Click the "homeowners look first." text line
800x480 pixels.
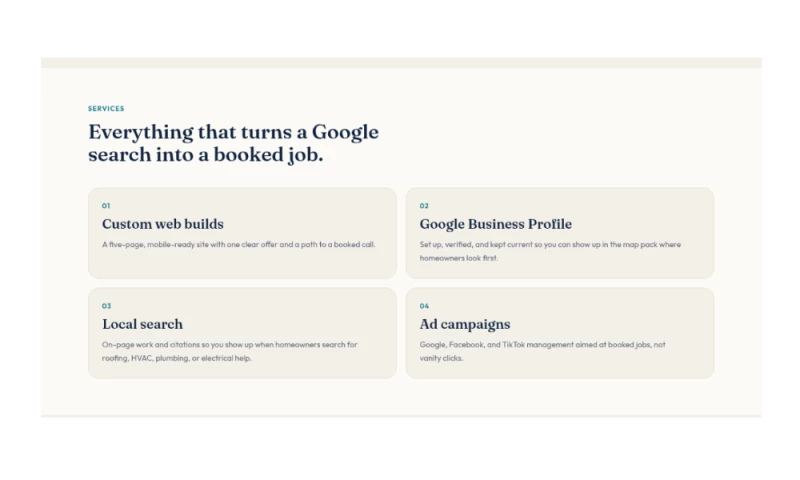tap(459, 258)
